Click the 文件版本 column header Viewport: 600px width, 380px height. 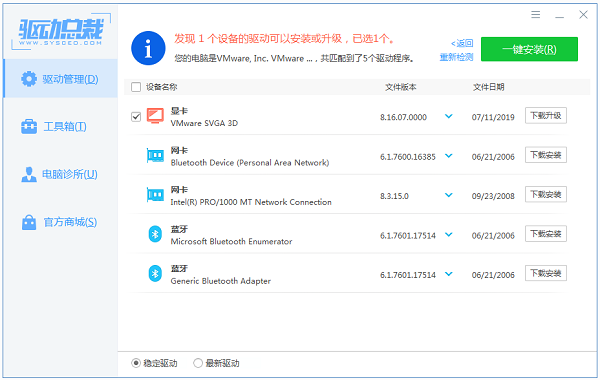point(401,87)
